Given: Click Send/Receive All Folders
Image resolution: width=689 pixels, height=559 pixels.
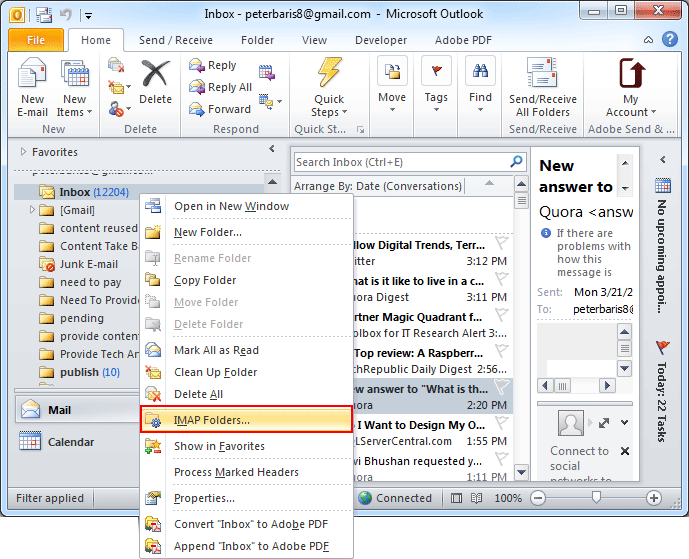Looking at the screenshot, I should pyautogui.click(x=543, y=88).
